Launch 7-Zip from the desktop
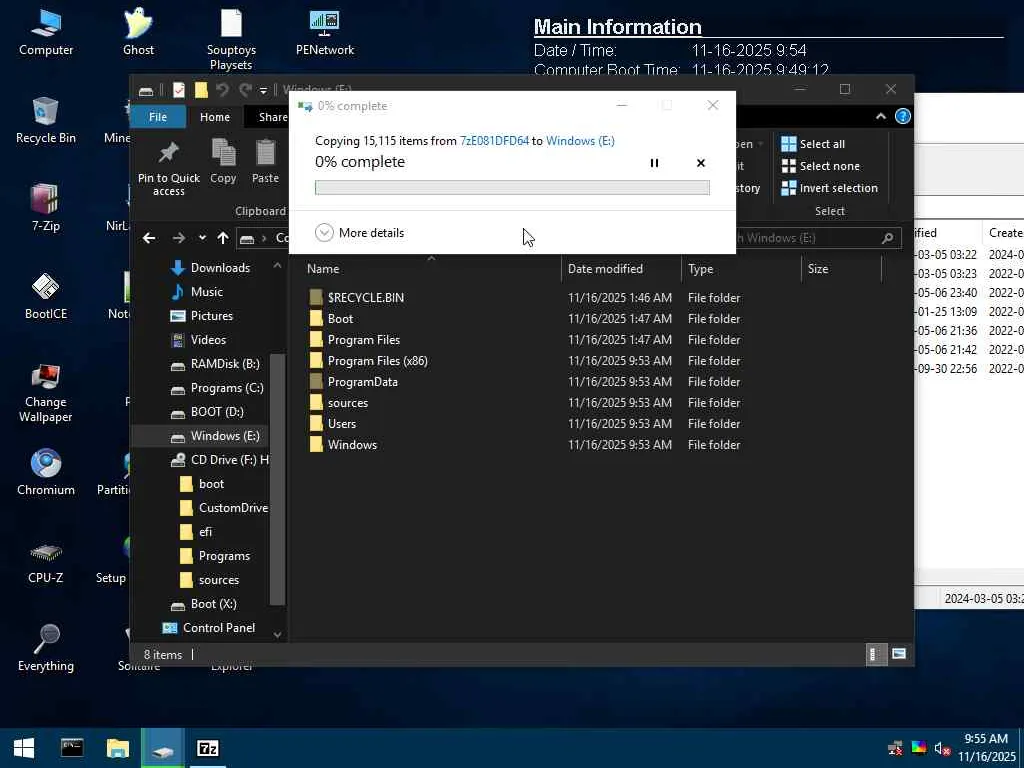 46,209
